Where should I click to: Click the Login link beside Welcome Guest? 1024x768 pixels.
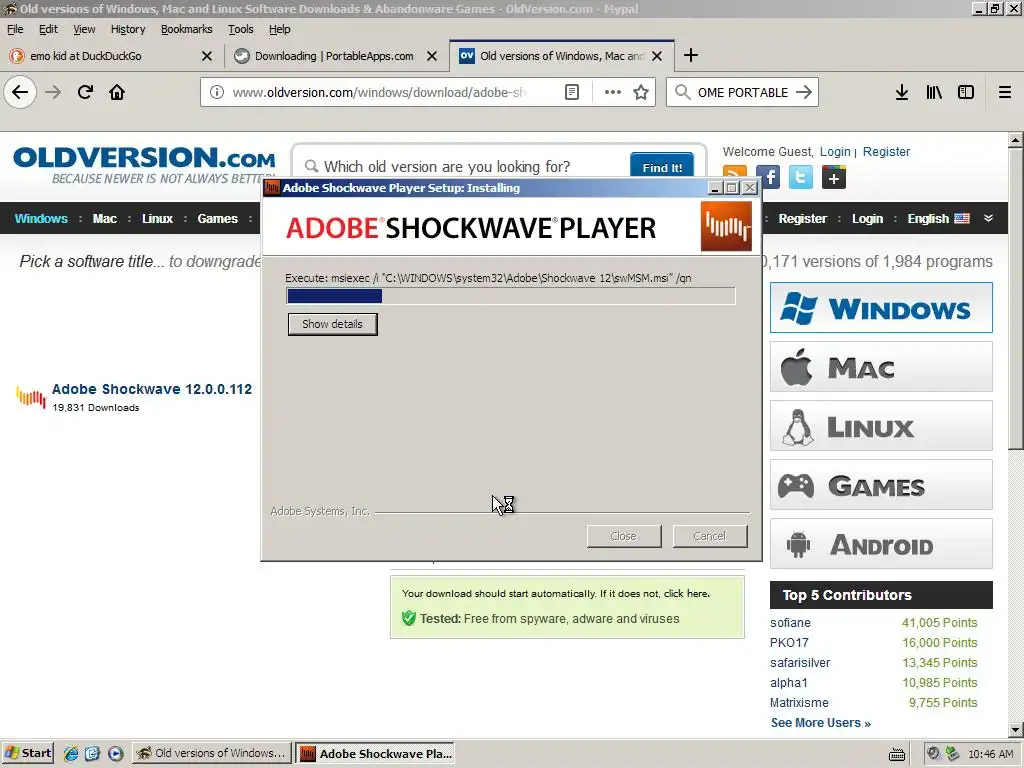[835, 152]
